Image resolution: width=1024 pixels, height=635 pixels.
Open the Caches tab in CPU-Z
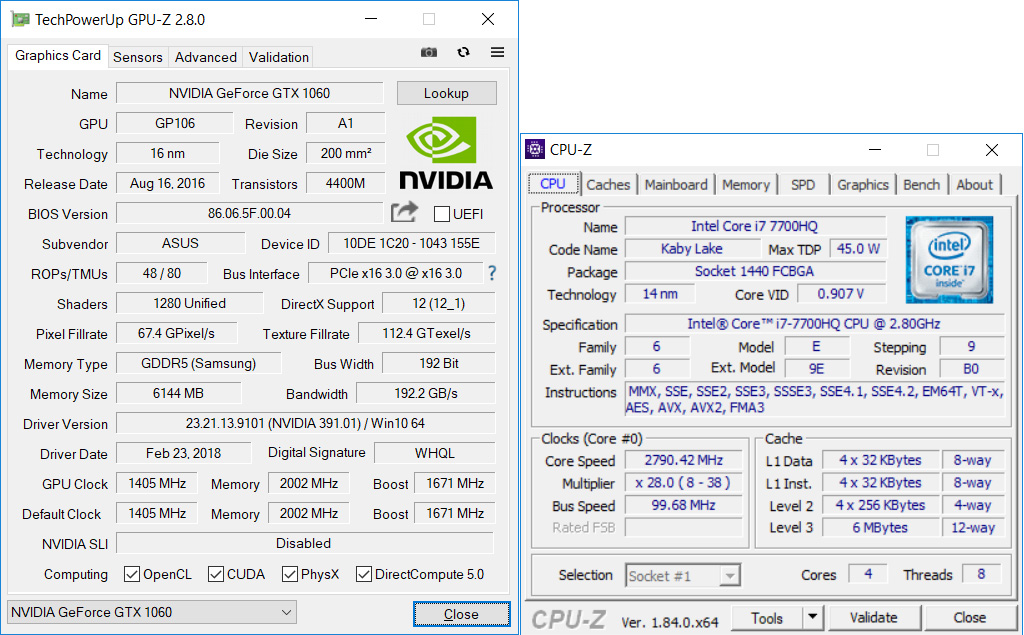(x=608, y=185)
